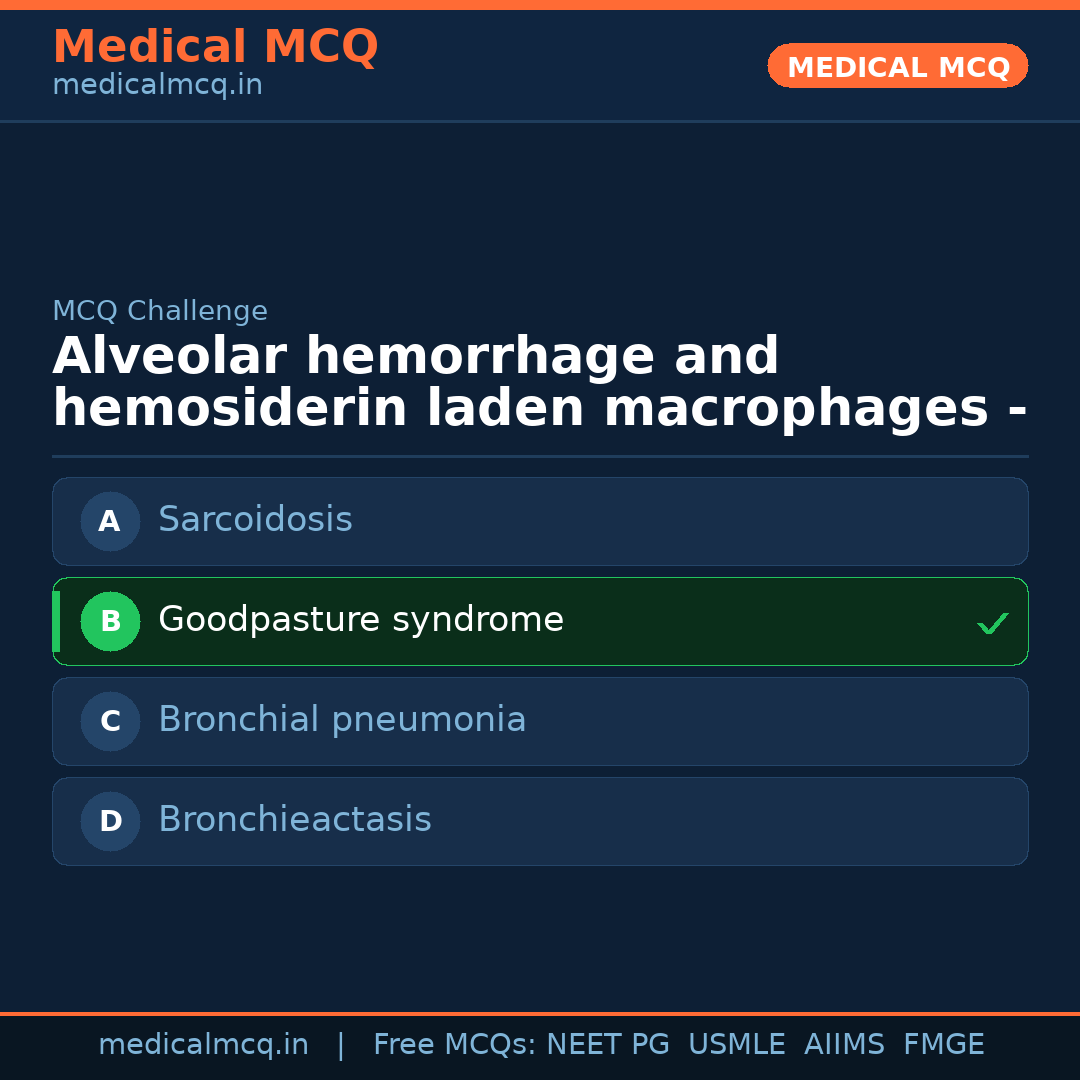
Task: Click the letter C option circle
Action: [x=110, y=721]
